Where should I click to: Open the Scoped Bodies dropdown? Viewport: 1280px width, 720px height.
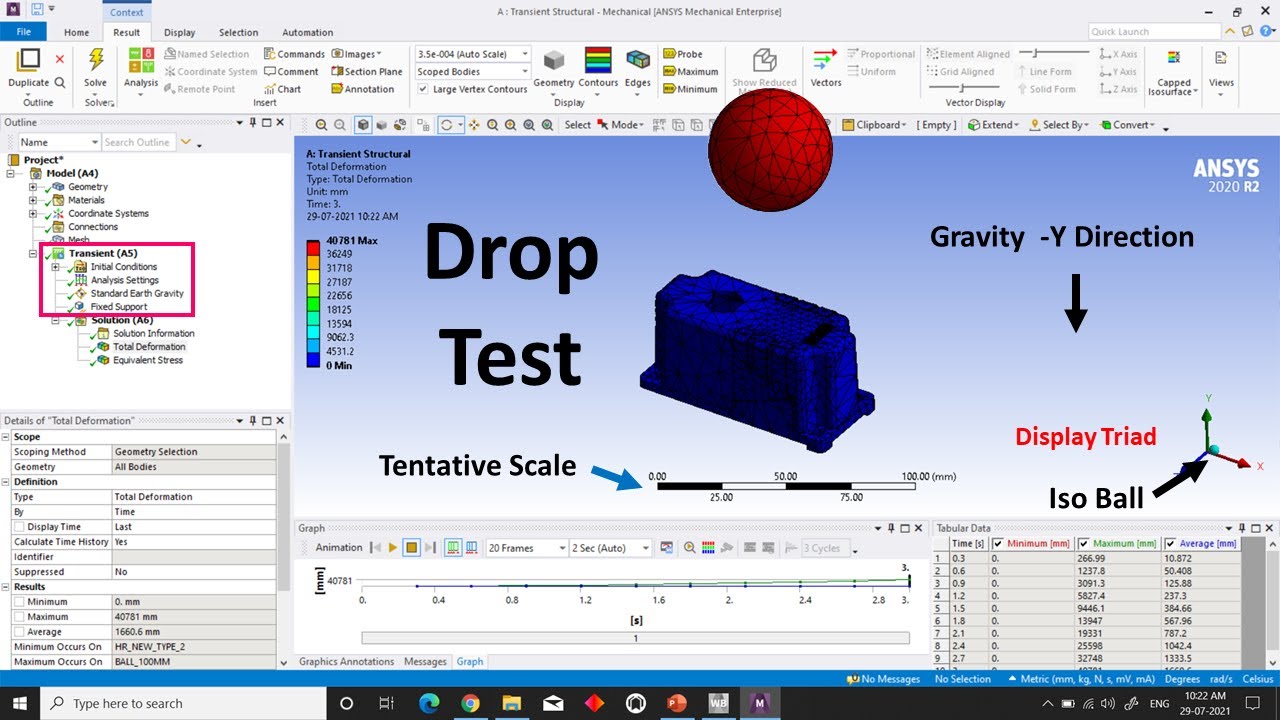473,72
